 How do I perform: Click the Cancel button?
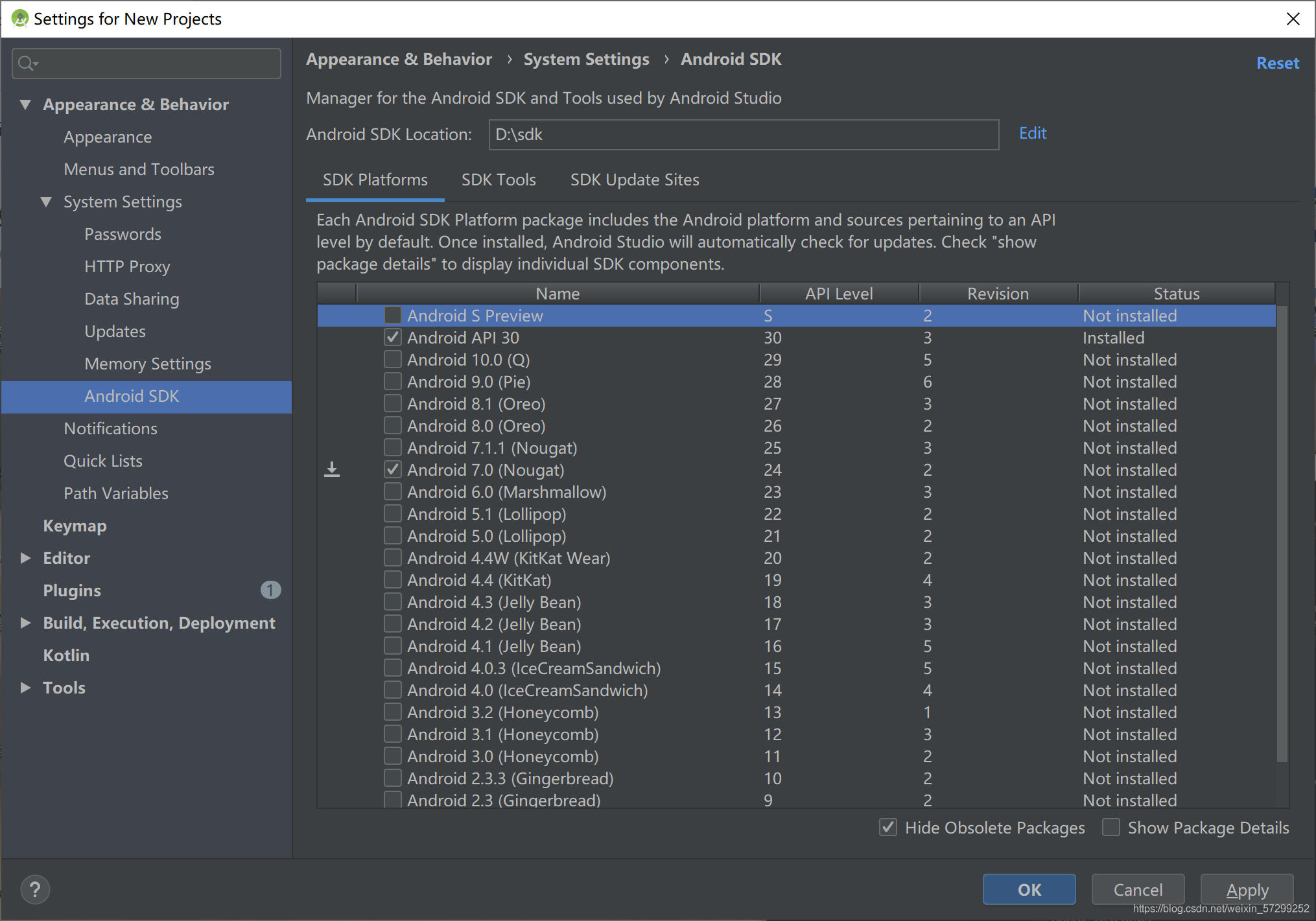tap(1138, 889)
